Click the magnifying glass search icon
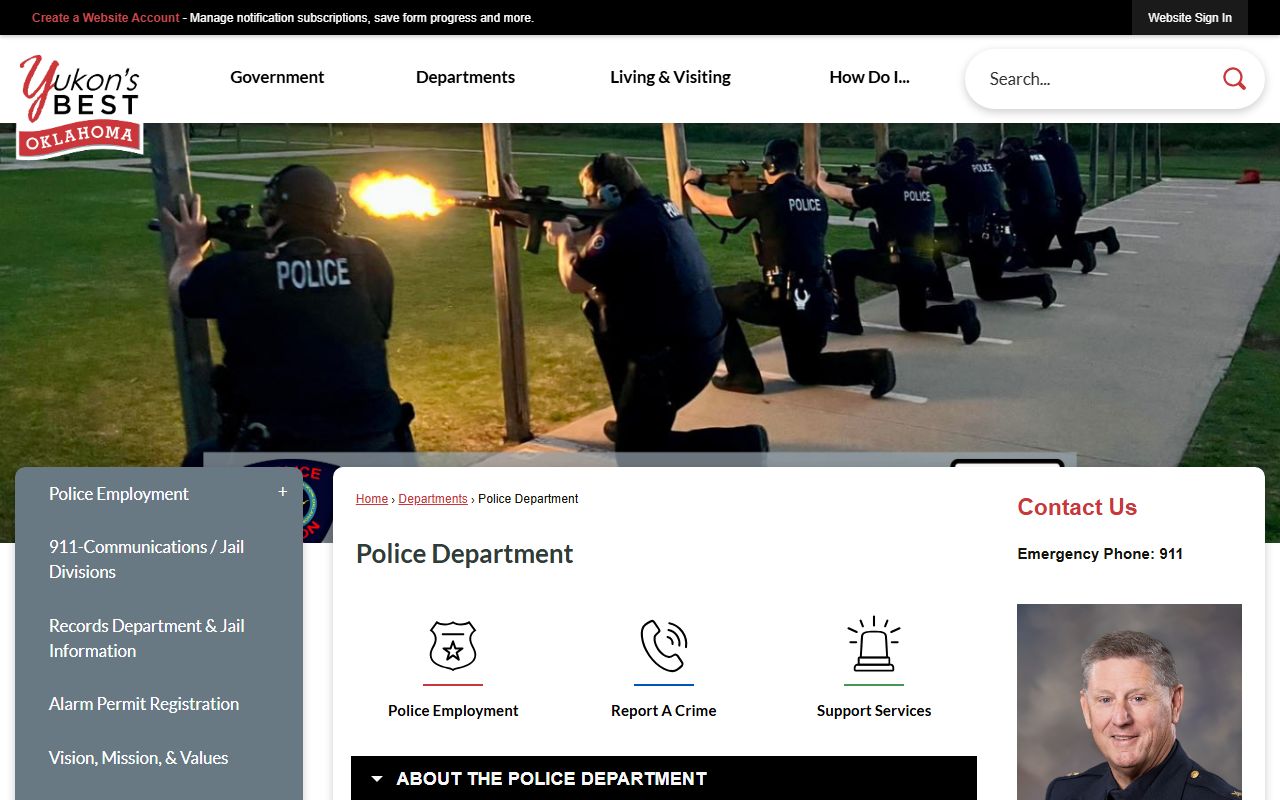This screenshot has height=800, width=1280. (x=1234, y=79)
